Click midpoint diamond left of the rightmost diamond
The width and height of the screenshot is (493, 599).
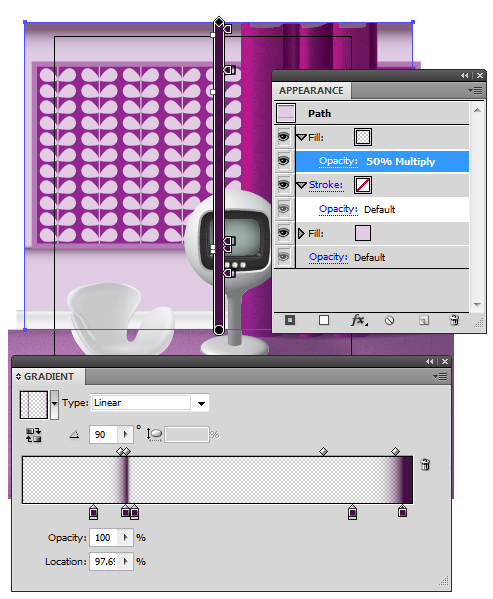323,452
